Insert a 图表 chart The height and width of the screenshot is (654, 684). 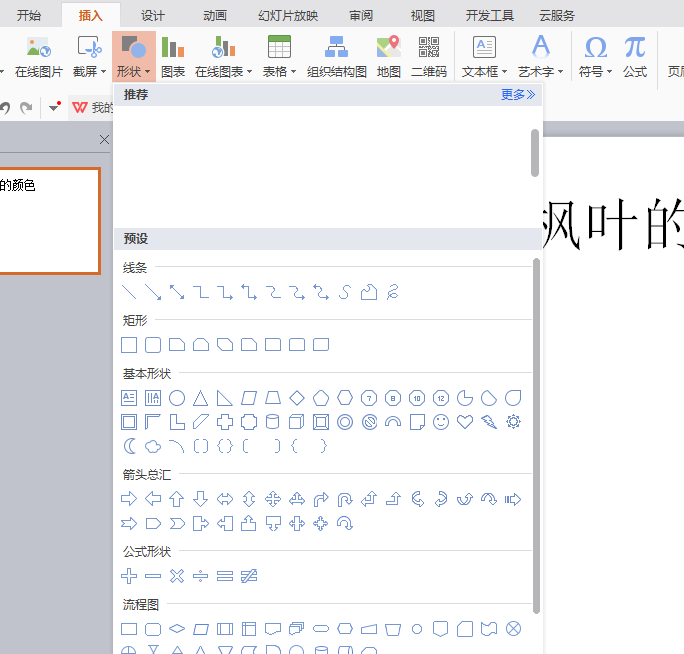click(x=173, y=57)
